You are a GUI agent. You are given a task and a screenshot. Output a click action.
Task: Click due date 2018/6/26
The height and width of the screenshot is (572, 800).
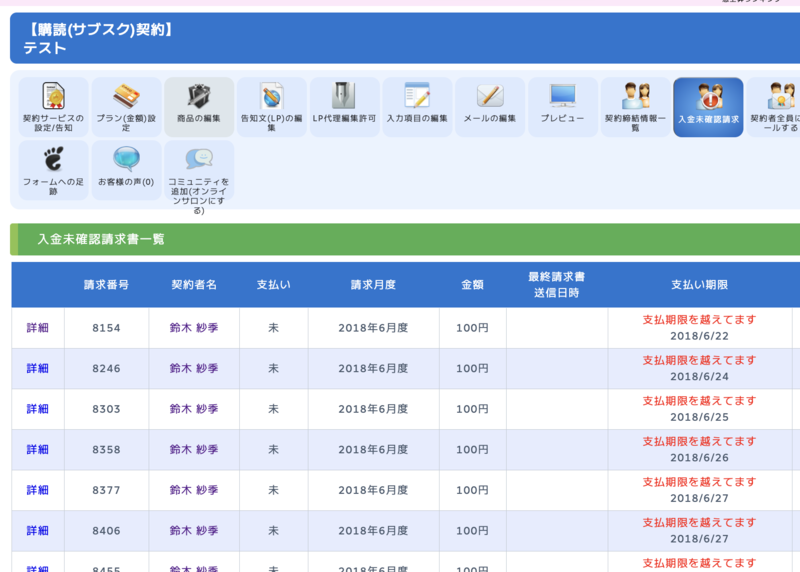(699, 458)
